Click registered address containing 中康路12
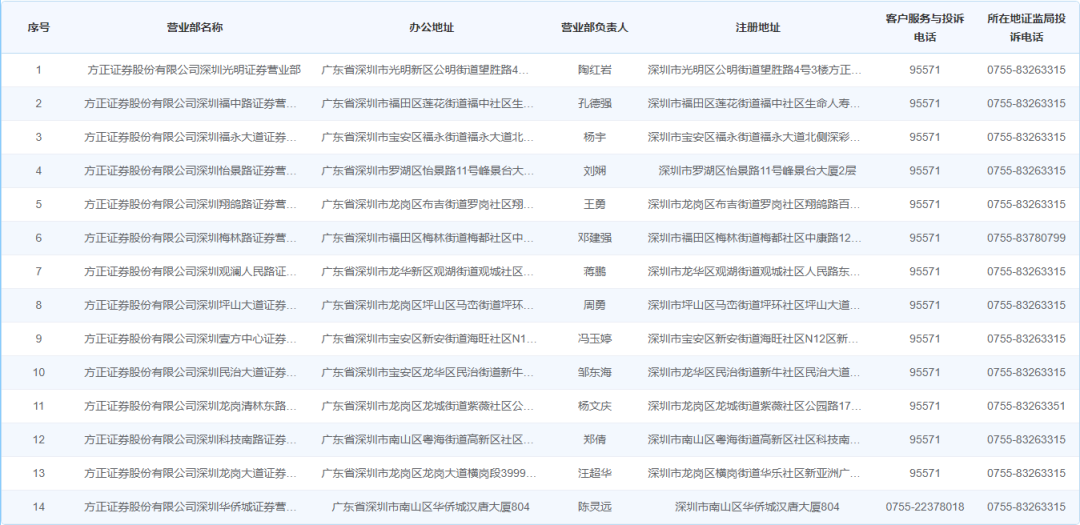1080x525 pixels. [754, 238]
